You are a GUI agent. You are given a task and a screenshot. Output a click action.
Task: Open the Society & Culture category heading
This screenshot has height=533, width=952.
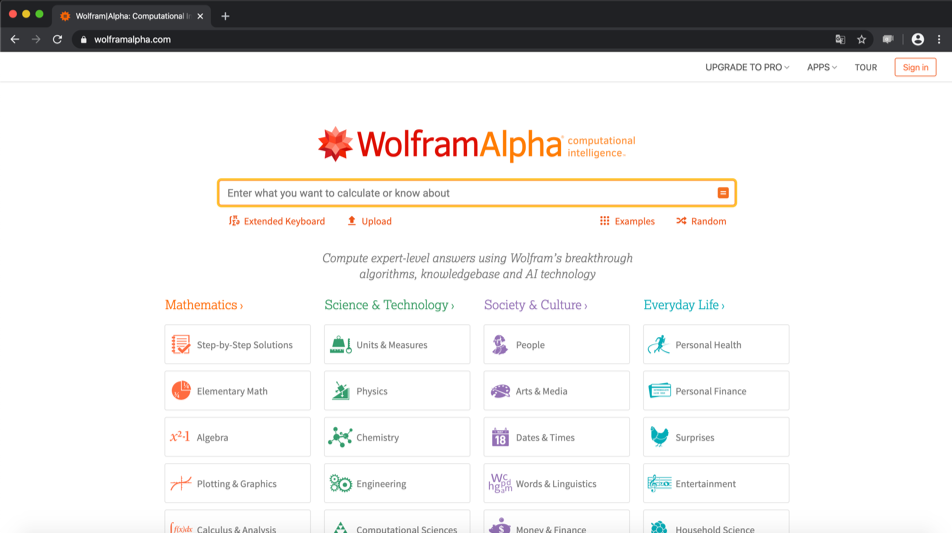pyautogui.click(x=536, y=305)
